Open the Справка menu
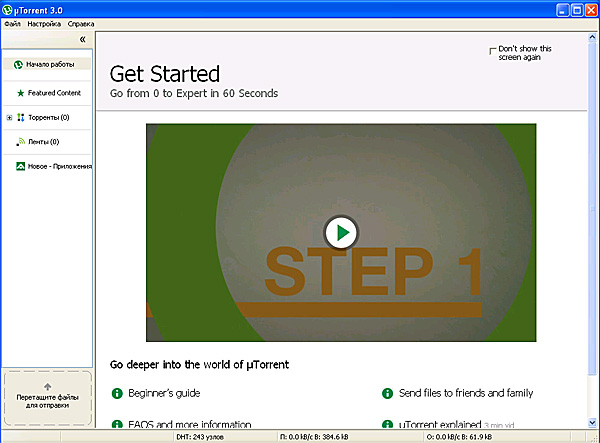The width and height of the screenshot is (600, 443). tap(81, 23)
